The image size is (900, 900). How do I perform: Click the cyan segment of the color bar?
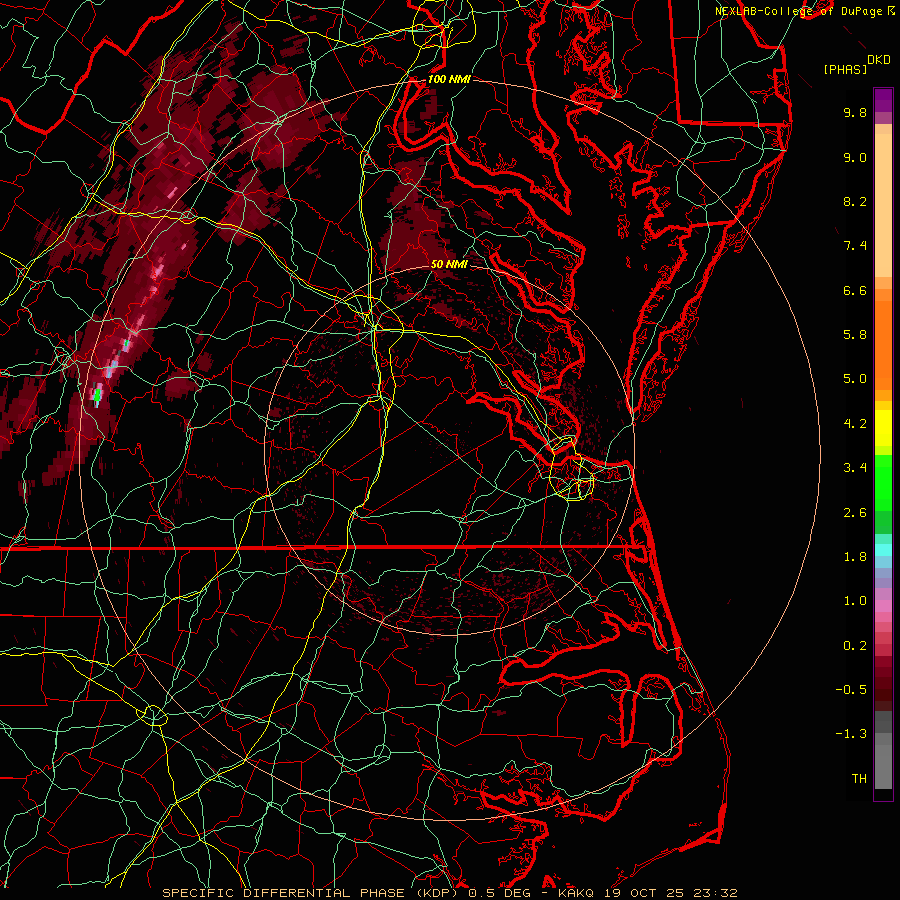point(883,550)
